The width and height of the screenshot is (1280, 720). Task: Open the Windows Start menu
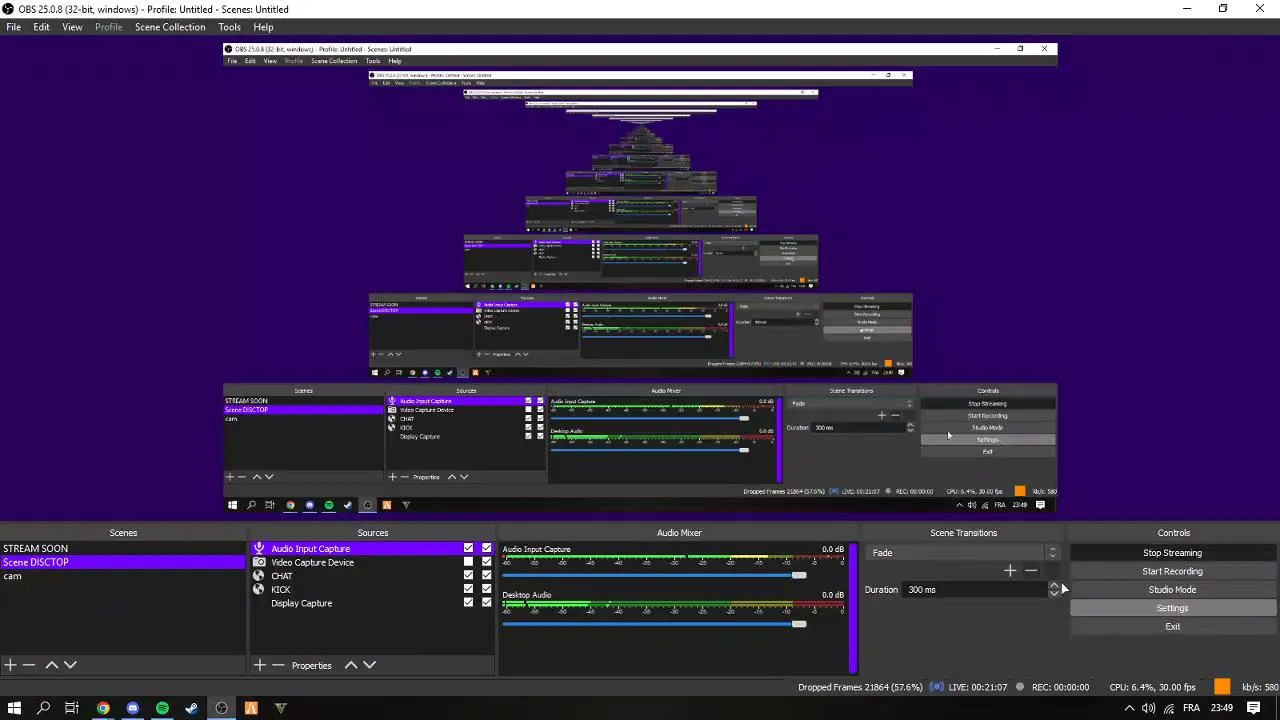tap(14, 708)
